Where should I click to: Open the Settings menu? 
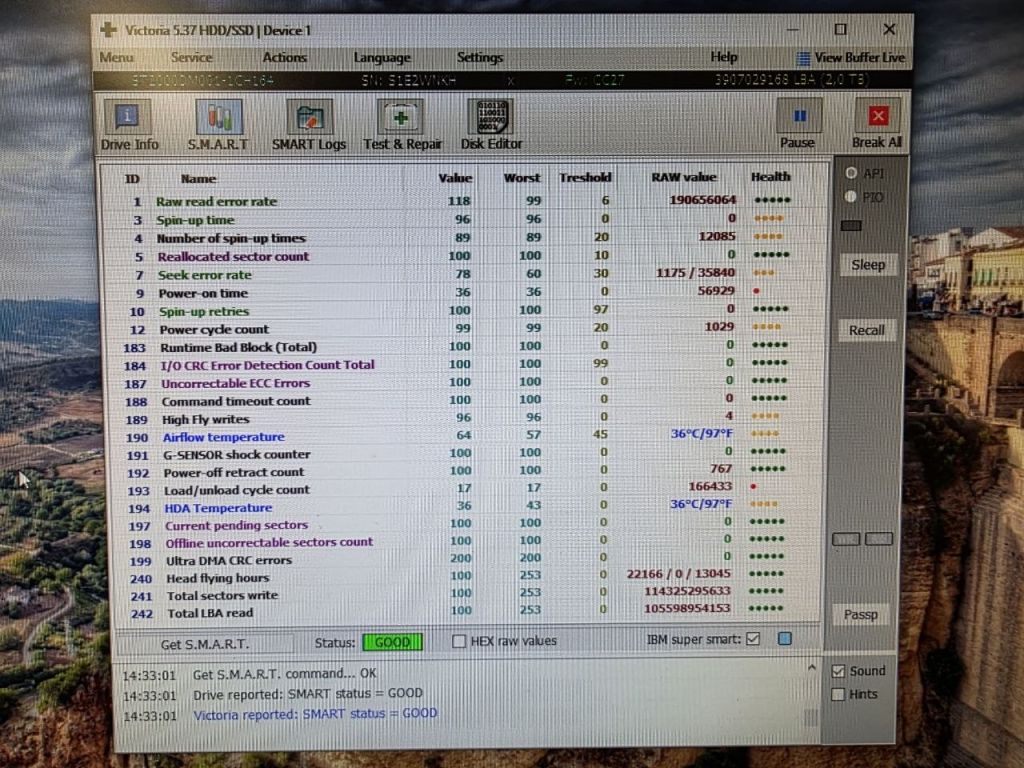point(480,57)
